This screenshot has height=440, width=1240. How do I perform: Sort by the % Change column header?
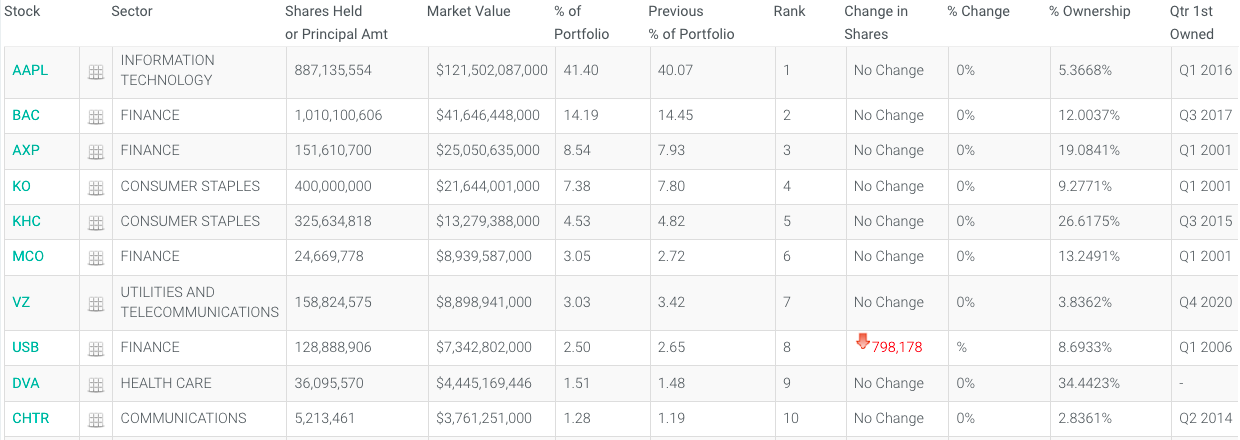(979, 12)
